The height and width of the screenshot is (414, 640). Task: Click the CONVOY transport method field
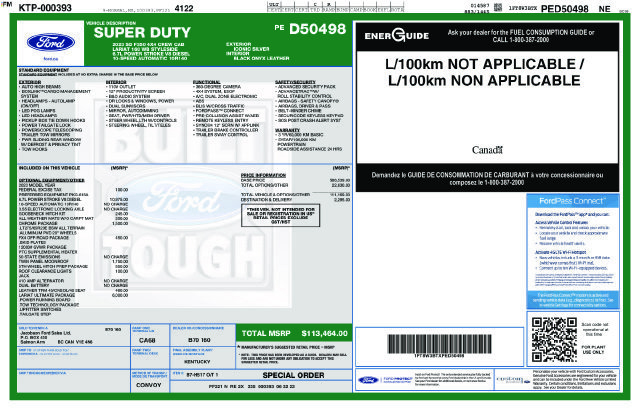tap(149, 385)
